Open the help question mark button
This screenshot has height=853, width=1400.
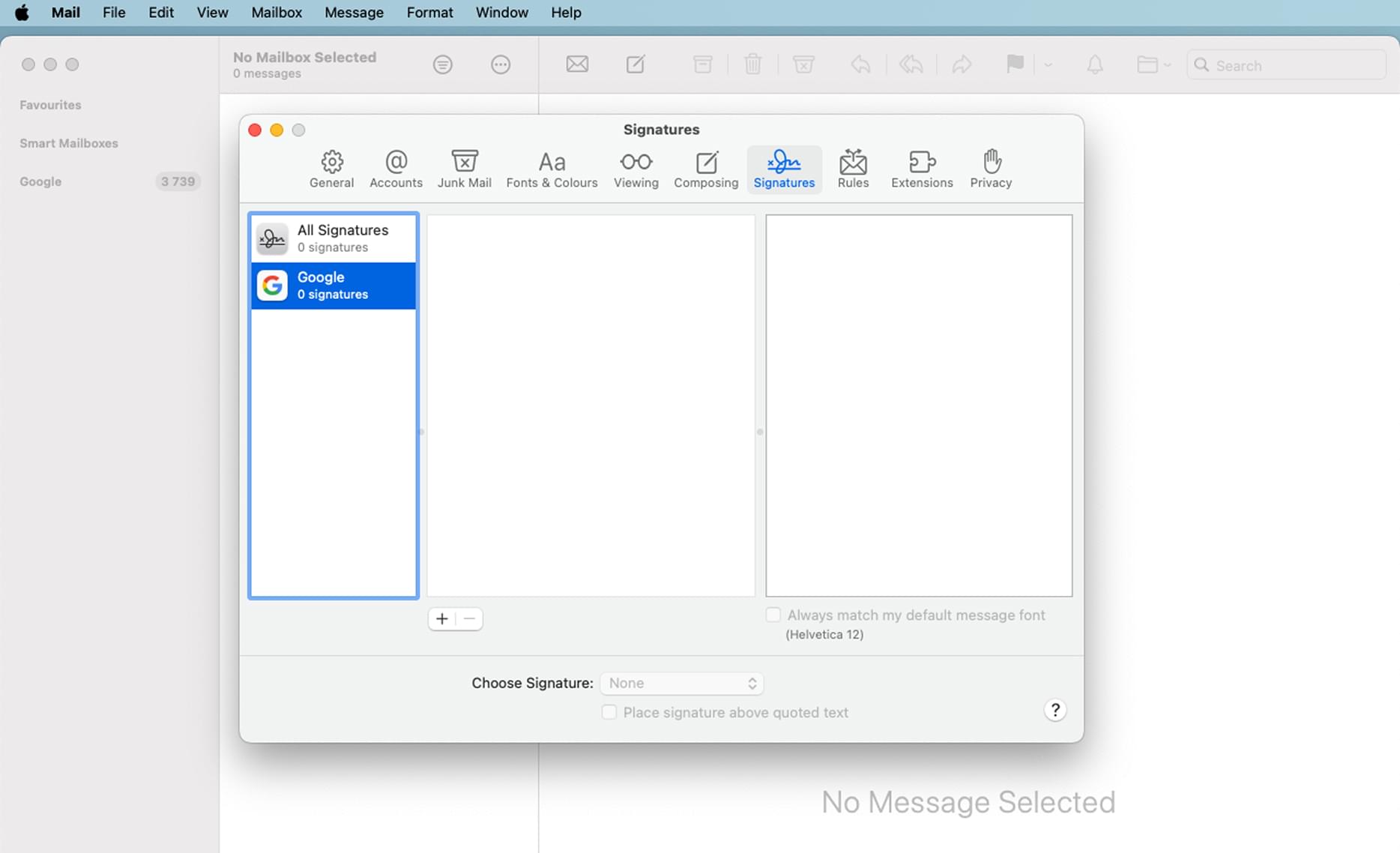pyautogui.click(x=1054, y=710)
